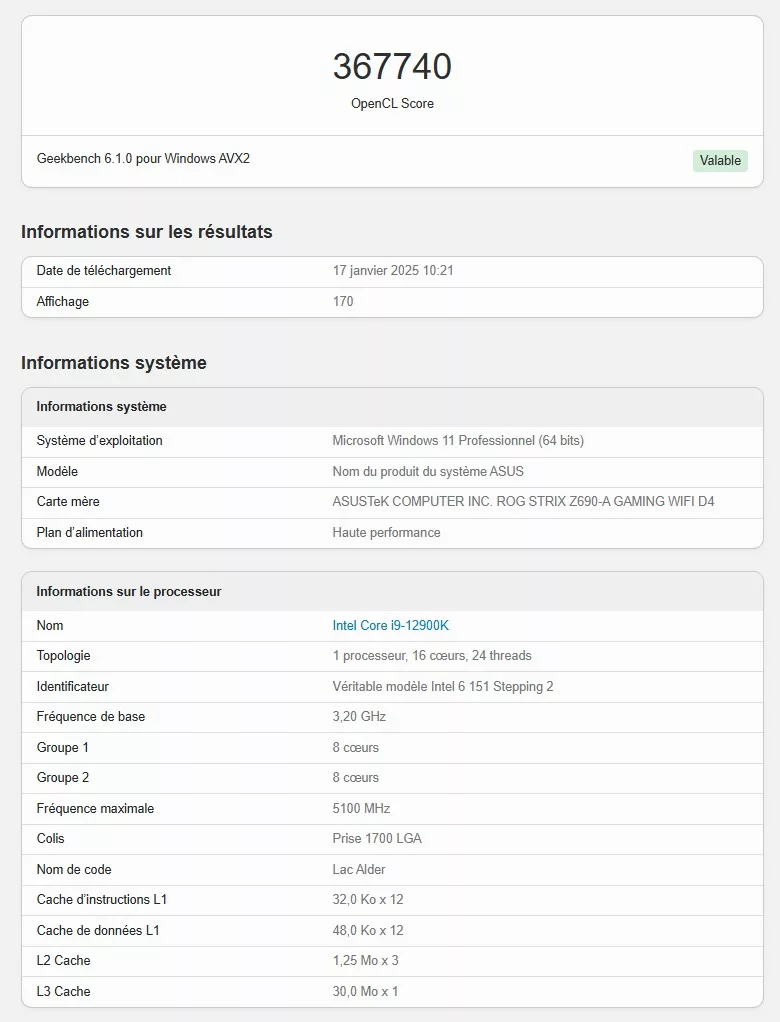The image size is (780, 1022).
Task: Click the Colis label
Action: pyautogui.click(x=51, y=838)
